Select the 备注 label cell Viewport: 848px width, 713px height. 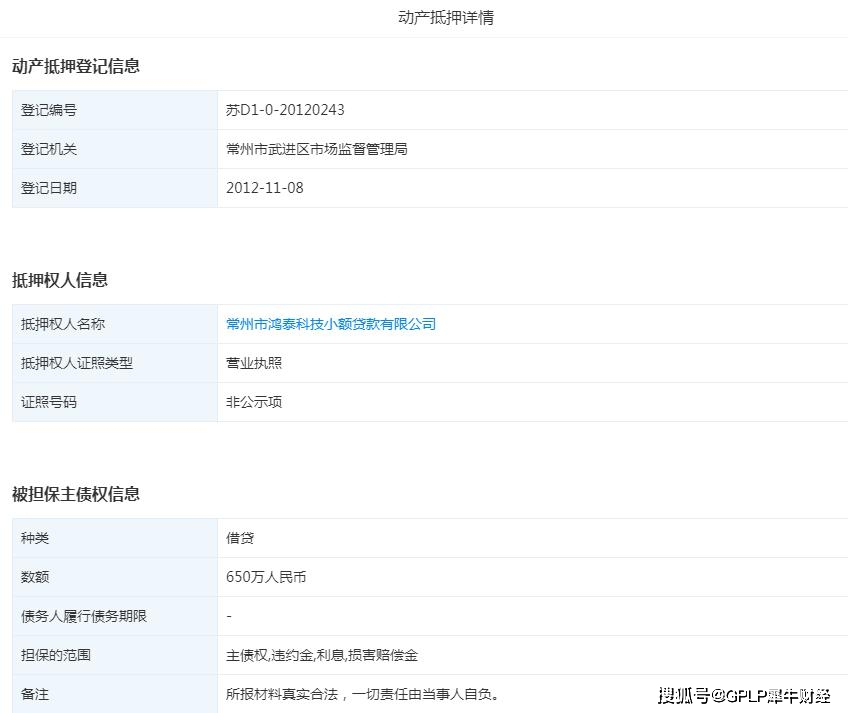(115, 694)
